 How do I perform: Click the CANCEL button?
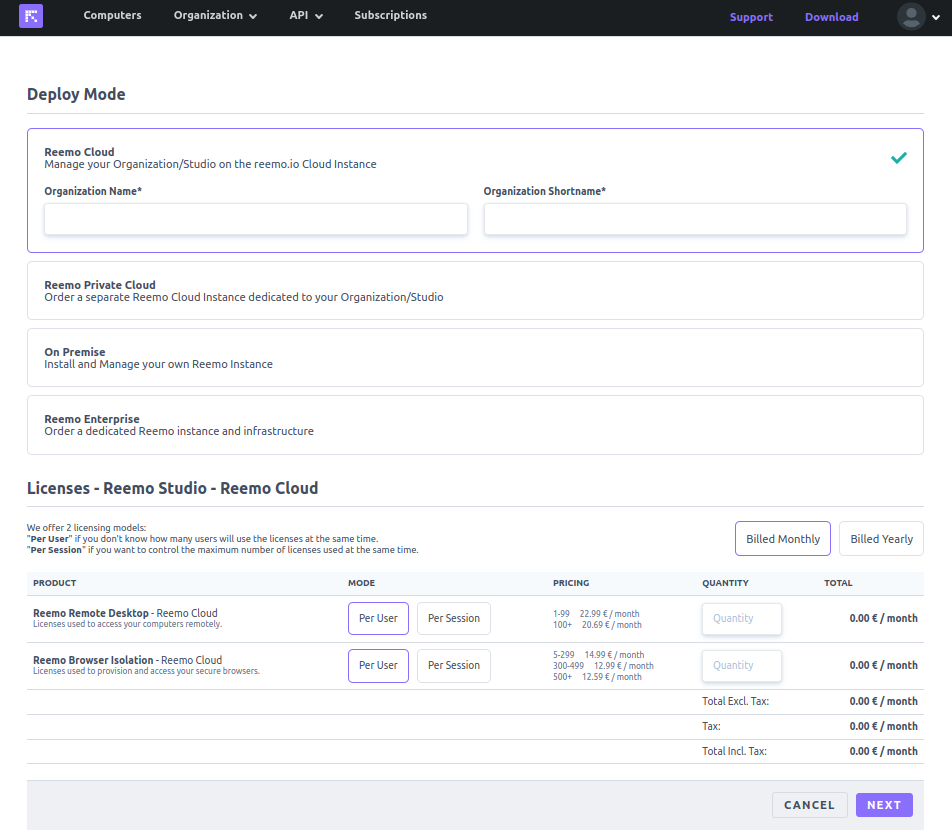tap(809, 805)
